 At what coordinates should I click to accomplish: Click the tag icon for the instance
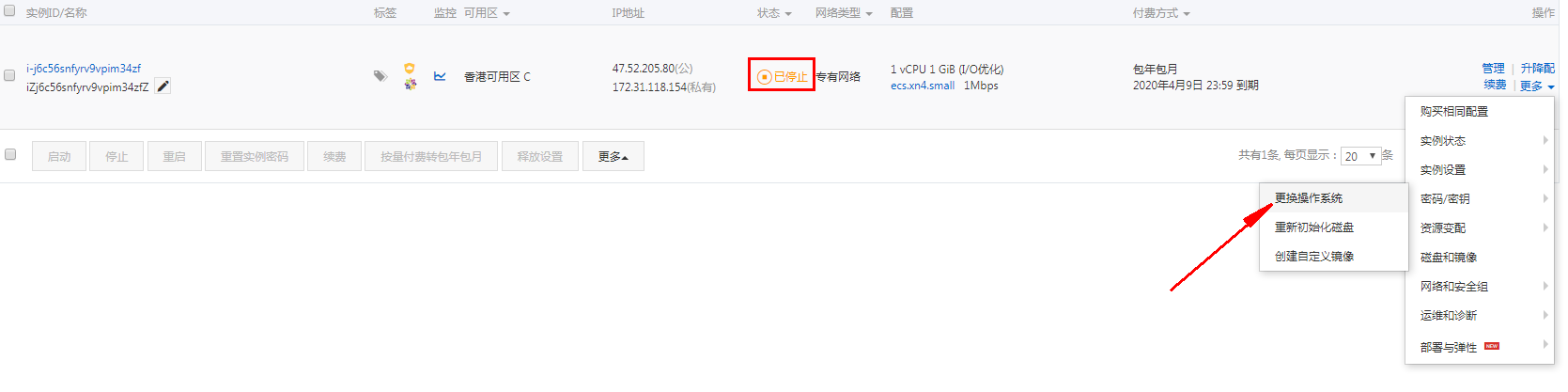pyautogui.click(x=380, y=76)
